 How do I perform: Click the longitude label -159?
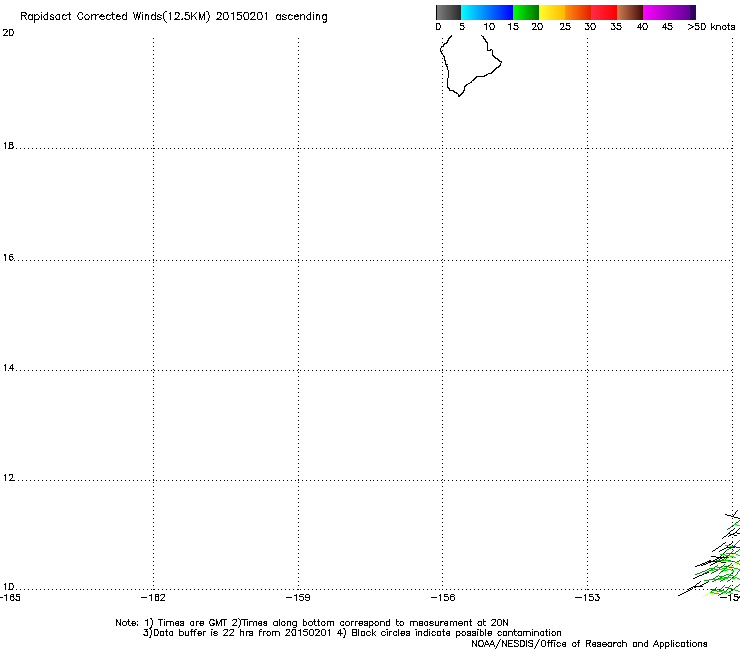(298, 598)
